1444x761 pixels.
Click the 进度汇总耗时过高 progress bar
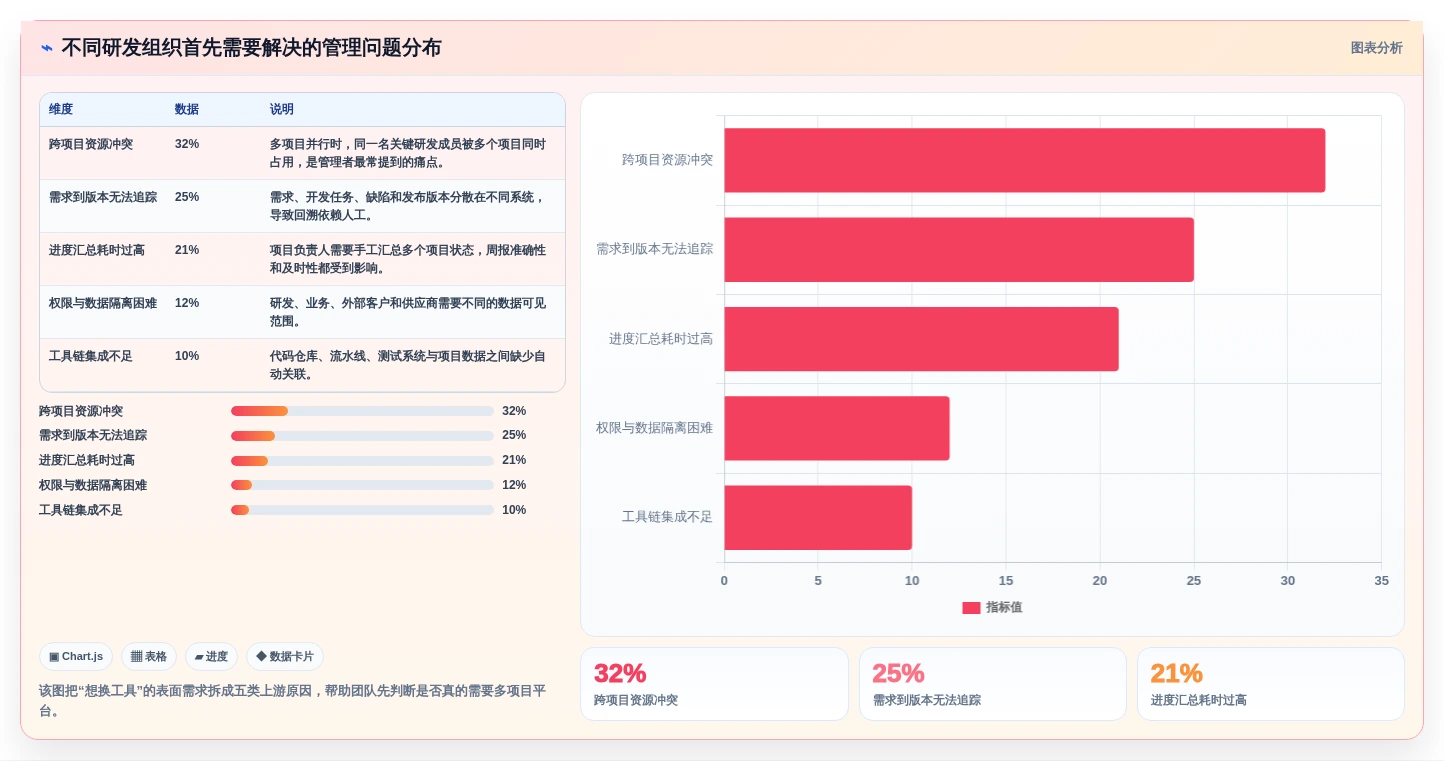pyautogui.click(x=362, y=461)
